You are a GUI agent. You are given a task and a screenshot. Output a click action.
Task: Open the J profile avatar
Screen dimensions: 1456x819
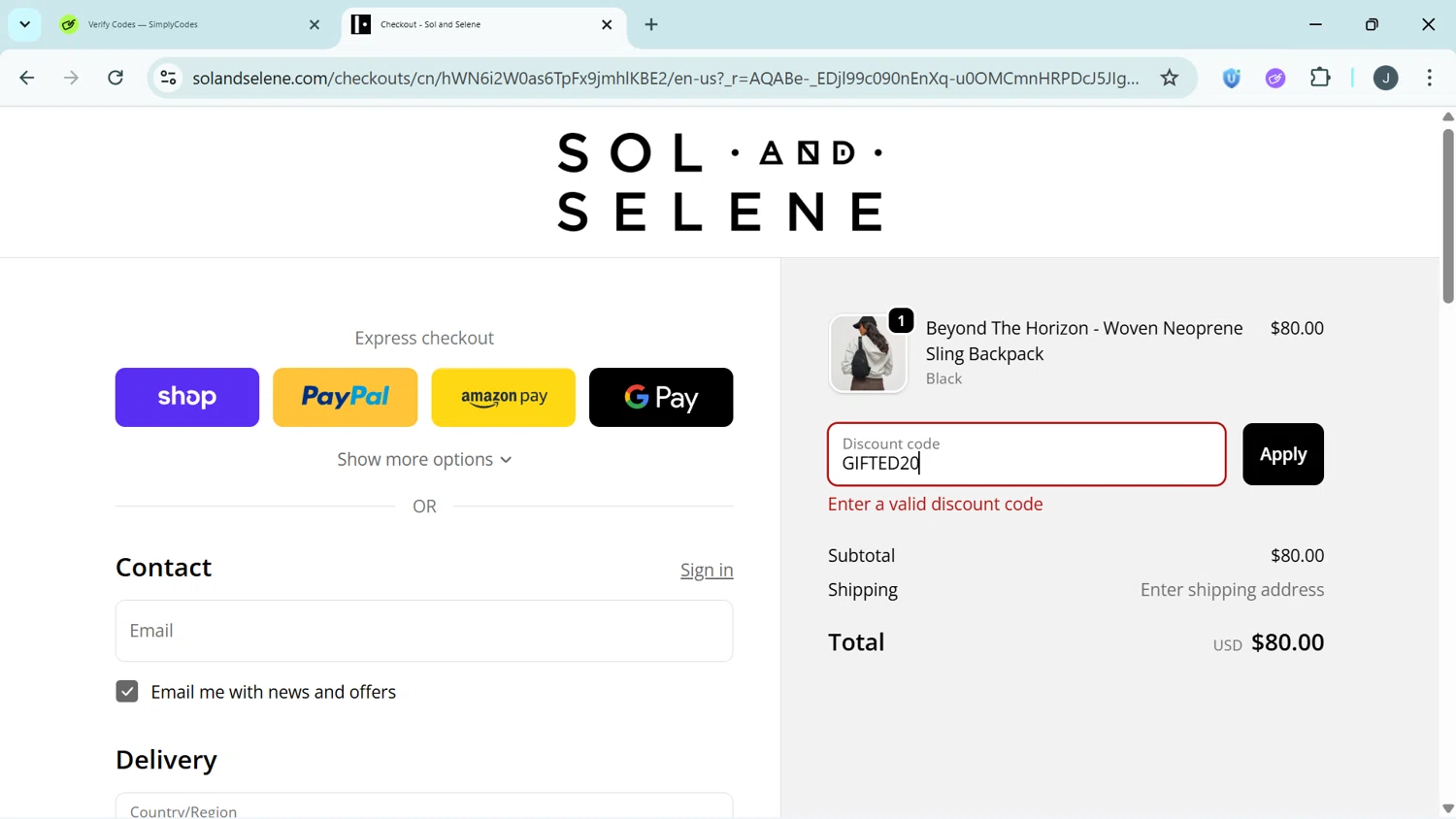pos(1385,78)
